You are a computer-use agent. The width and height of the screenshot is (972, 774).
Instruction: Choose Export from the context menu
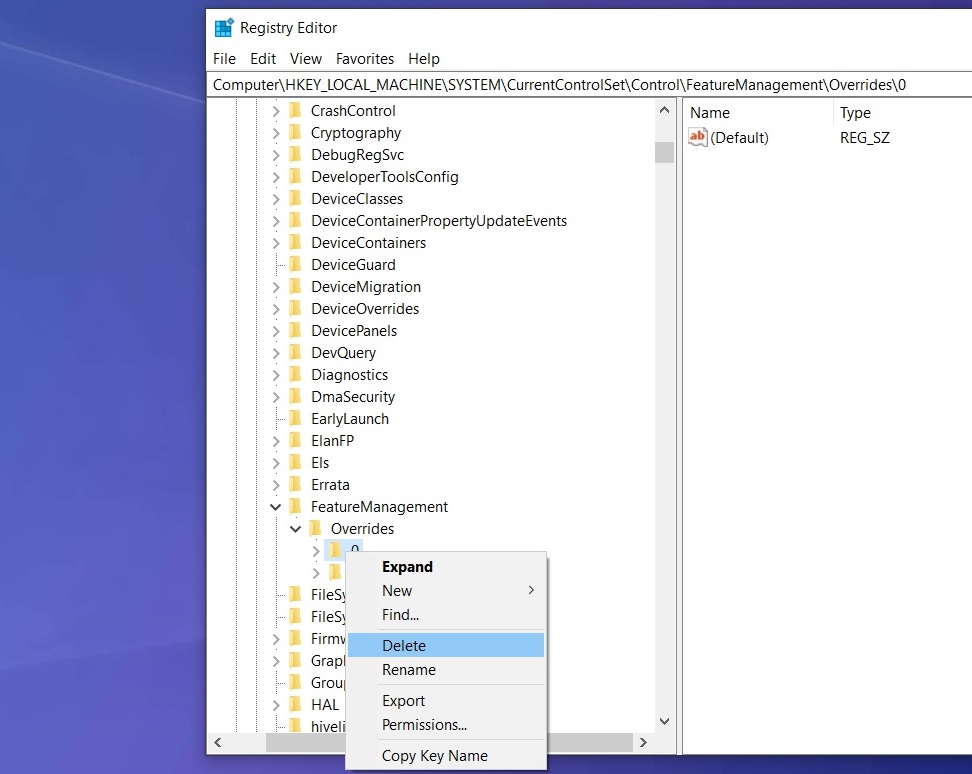(x=446, y=701)
